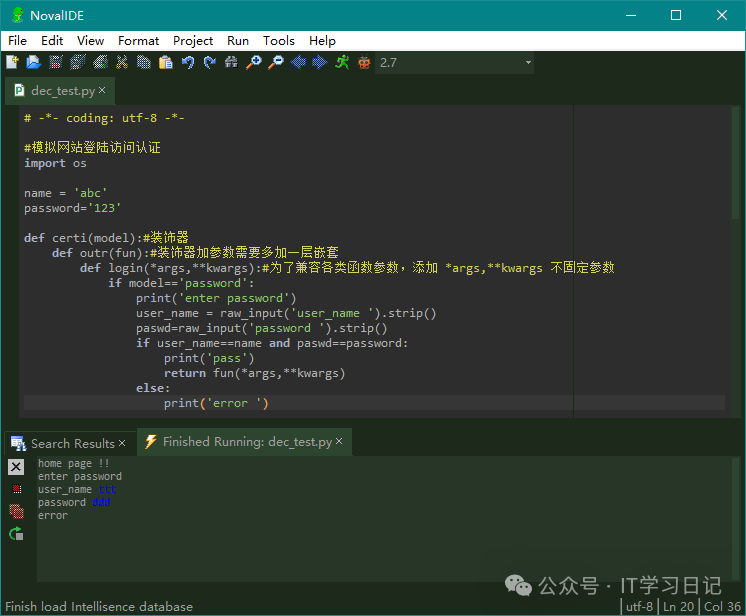Click the Paste clipboard icon
The image size is (746, 616).
166,62
